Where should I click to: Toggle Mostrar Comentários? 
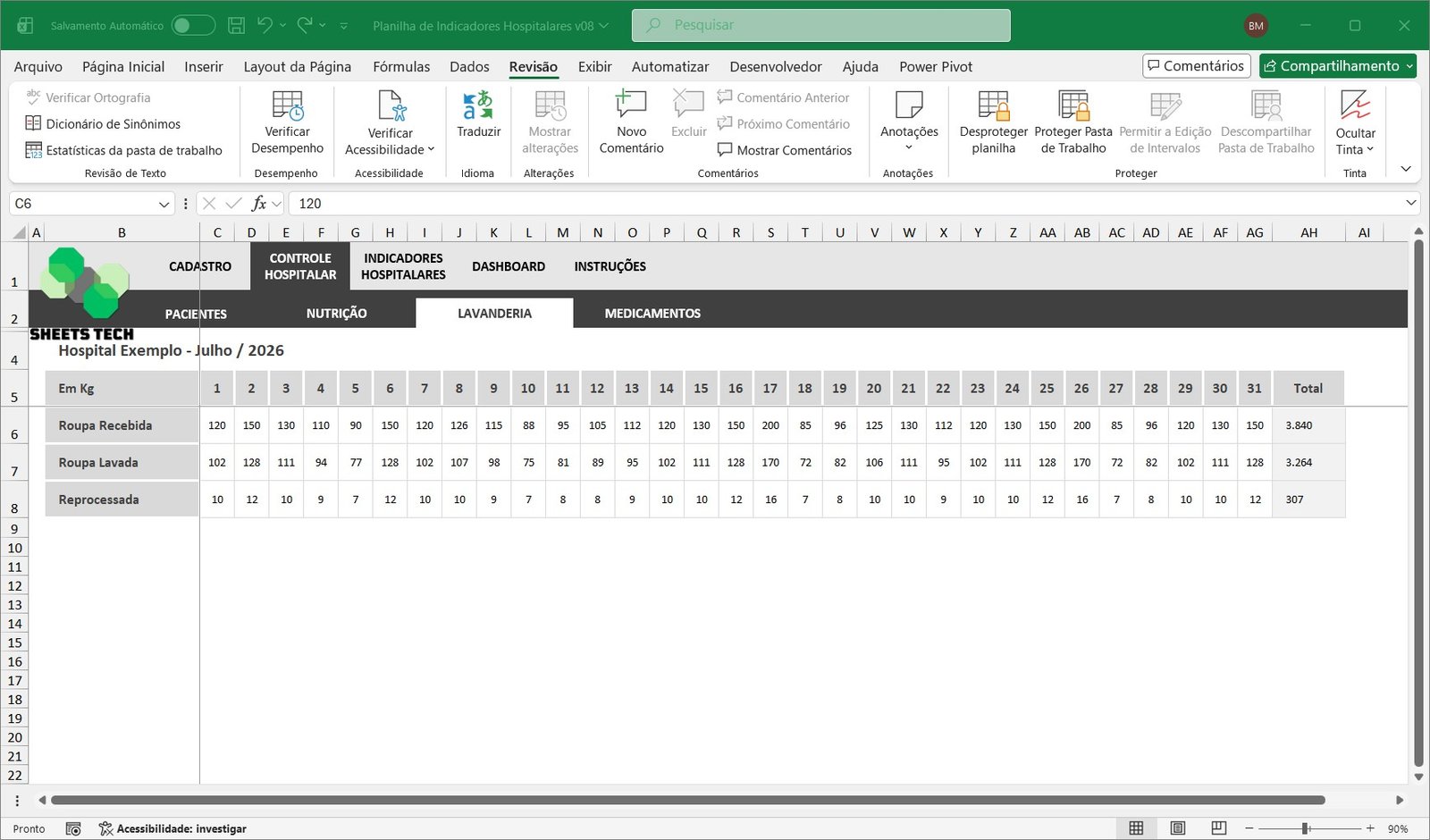coord(784,150)
